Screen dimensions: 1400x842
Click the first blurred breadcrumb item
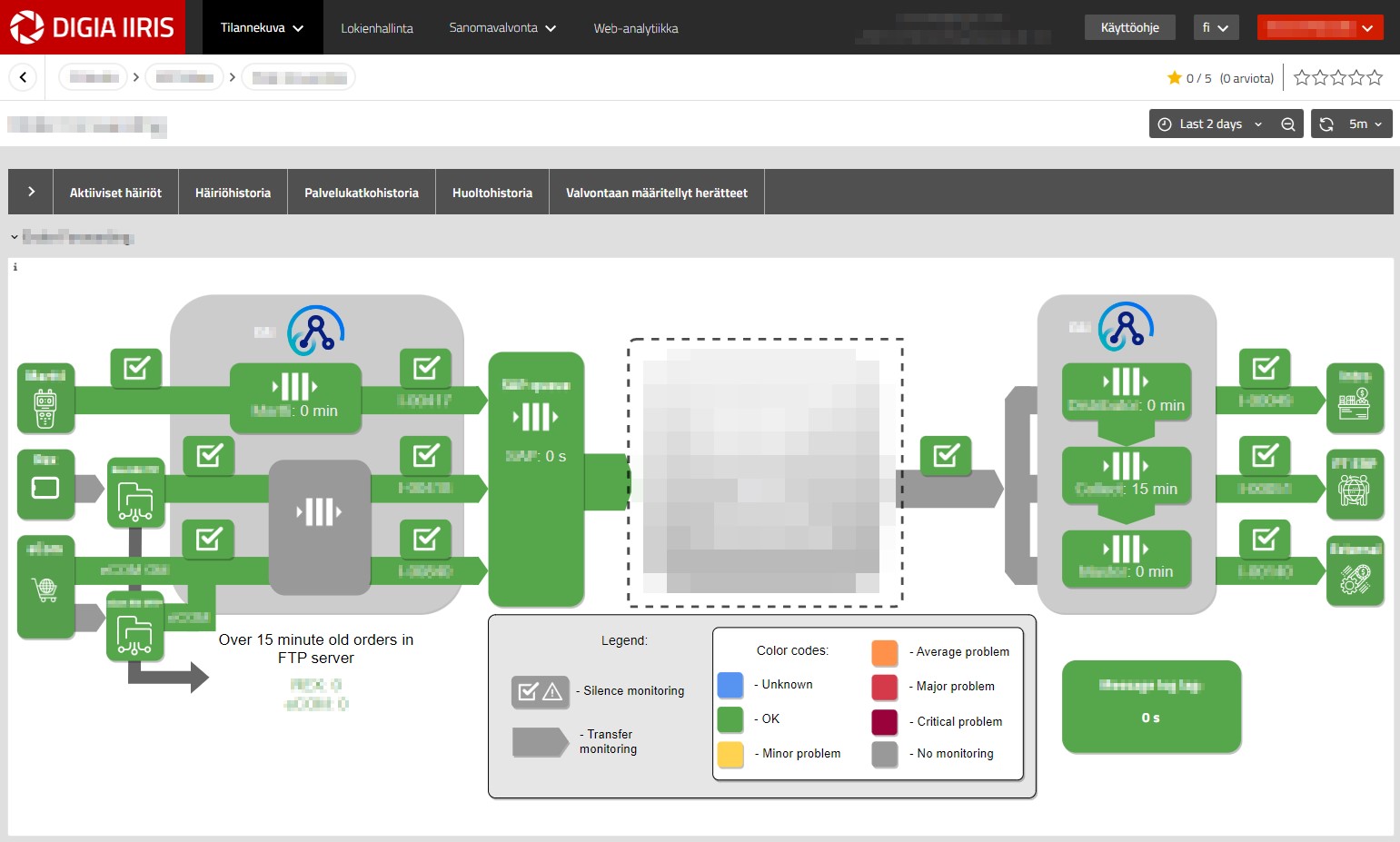pos(94,77)
